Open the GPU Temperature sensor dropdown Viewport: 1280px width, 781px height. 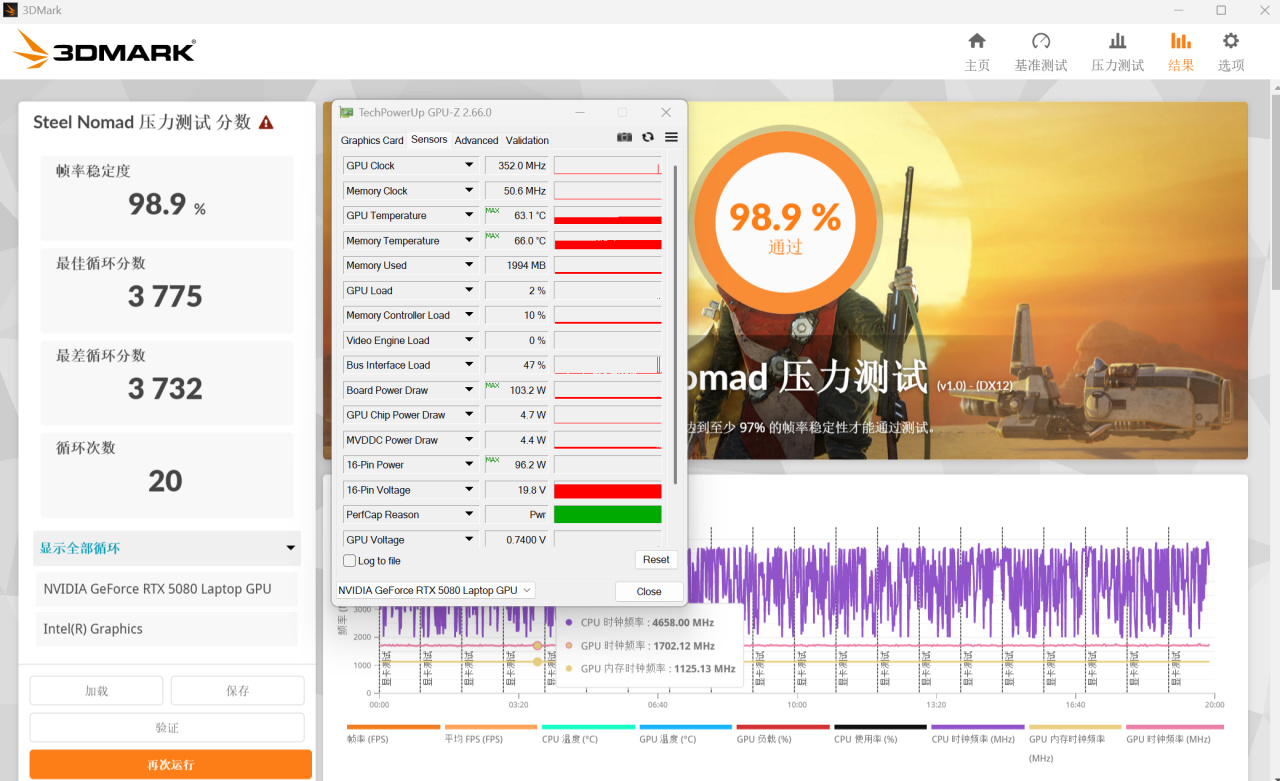coord(469,216)
